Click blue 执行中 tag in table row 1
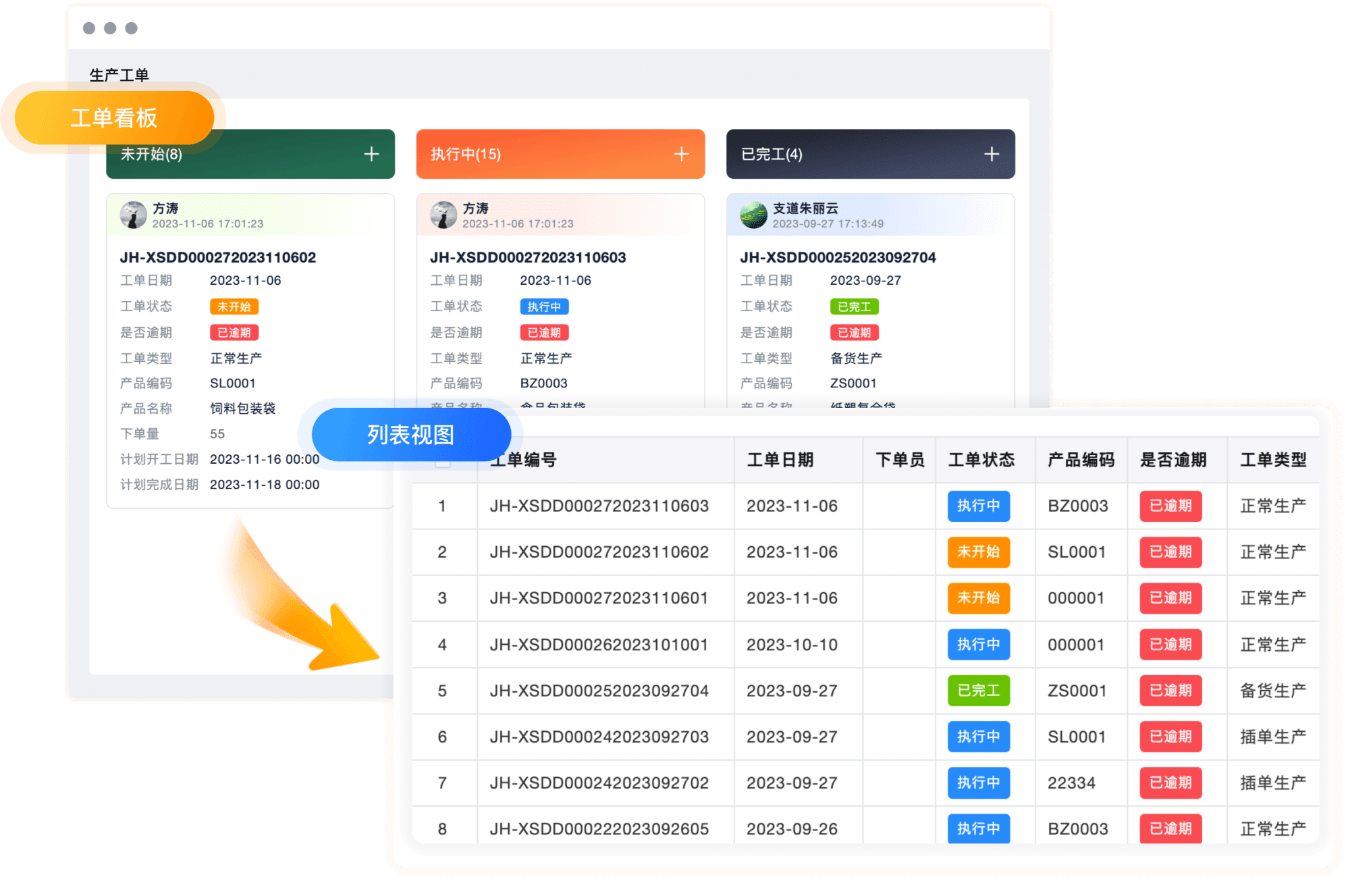Screen dimensions: 1350x883 tap(978, 506)
